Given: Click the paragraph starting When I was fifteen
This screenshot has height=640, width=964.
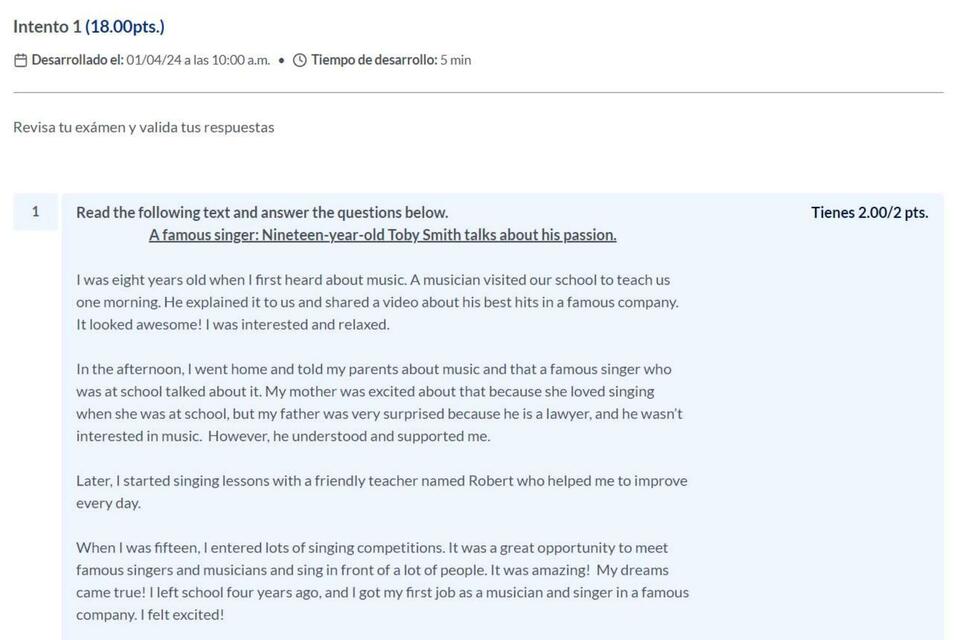Looking at the screenshot, I should [382, 581].
